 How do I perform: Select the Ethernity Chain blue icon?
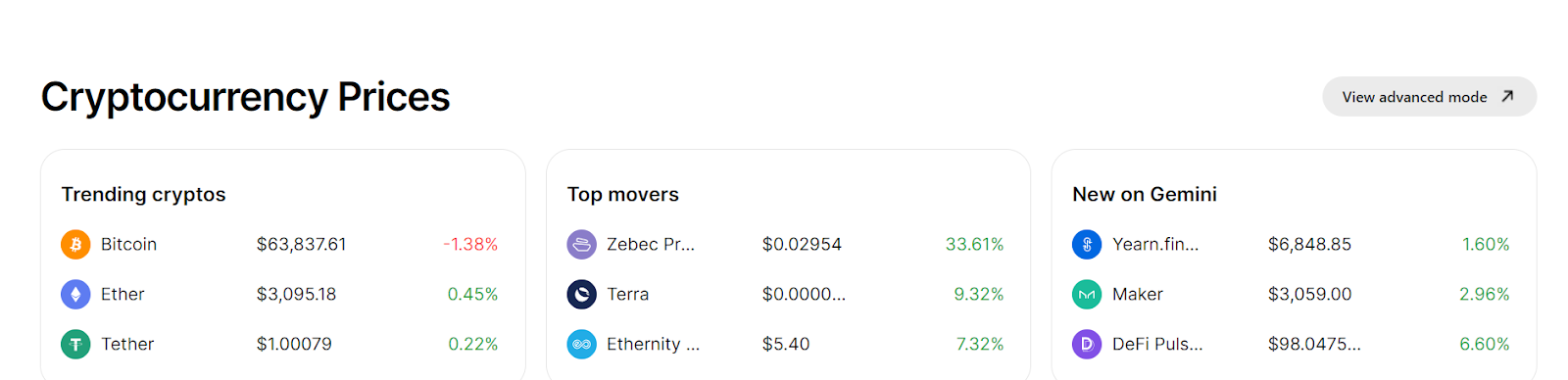581,344
